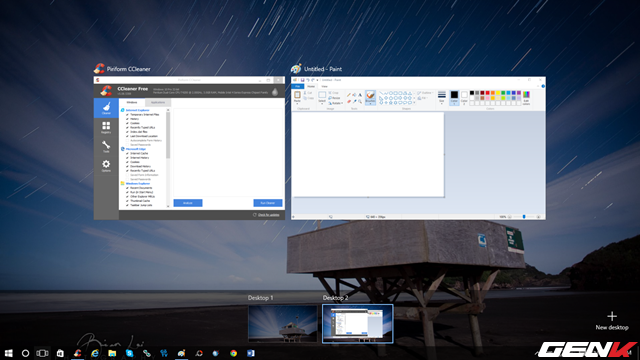Select the Text tool in Paint
Image resolution: width=640 pixels, height=360 pixels.
tap(360, 95)
